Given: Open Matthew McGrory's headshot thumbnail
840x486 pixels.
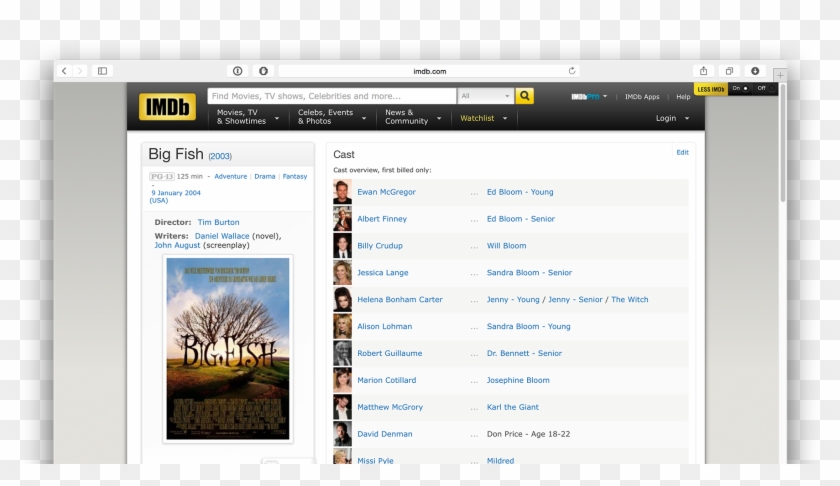Looking at the screenshot, I should coord(342,407).
